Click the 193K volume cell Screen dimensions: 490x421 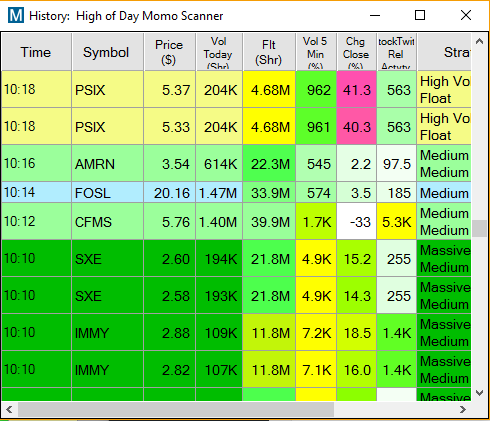(219, 296)
